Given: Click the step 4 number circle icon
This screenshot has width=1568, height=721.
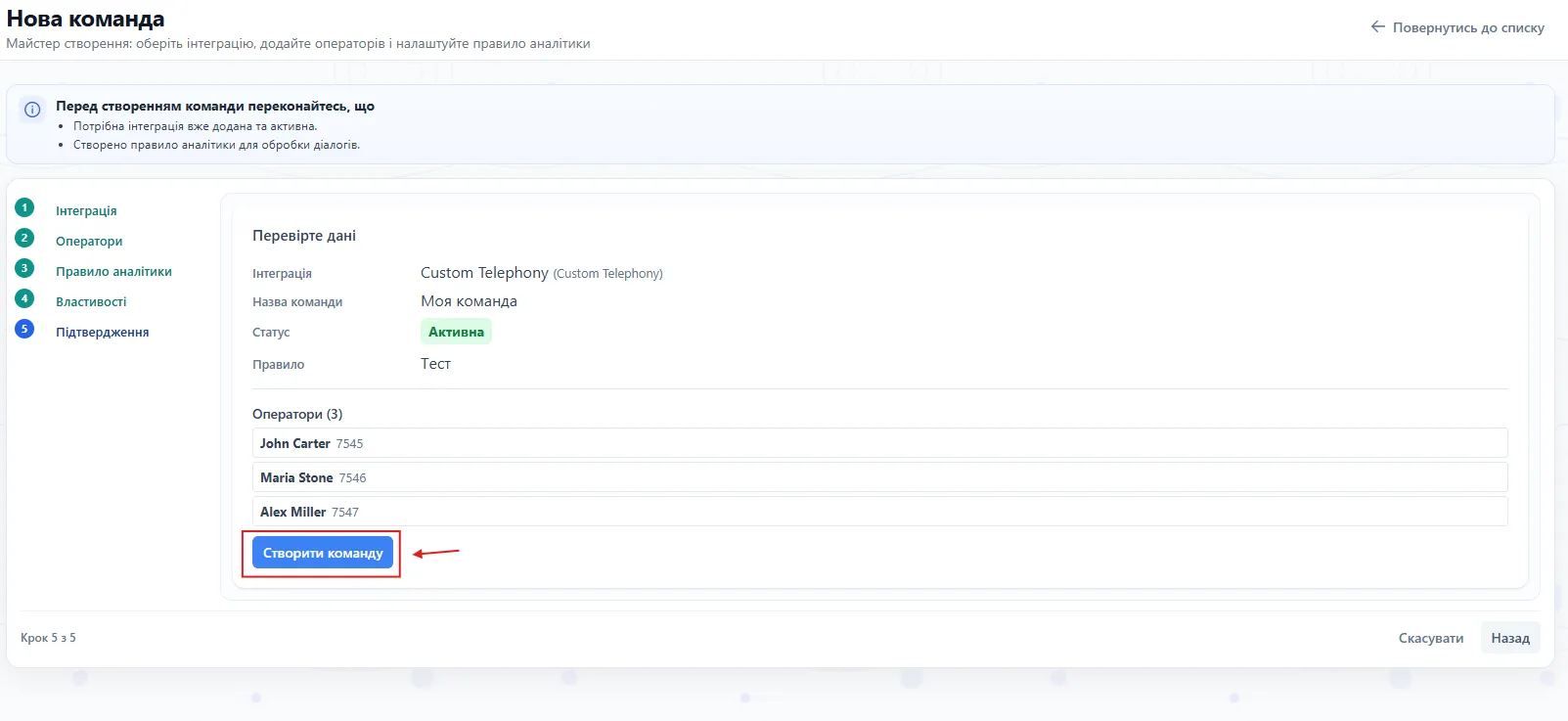Looking at the screenshot, I should point(24,298).
